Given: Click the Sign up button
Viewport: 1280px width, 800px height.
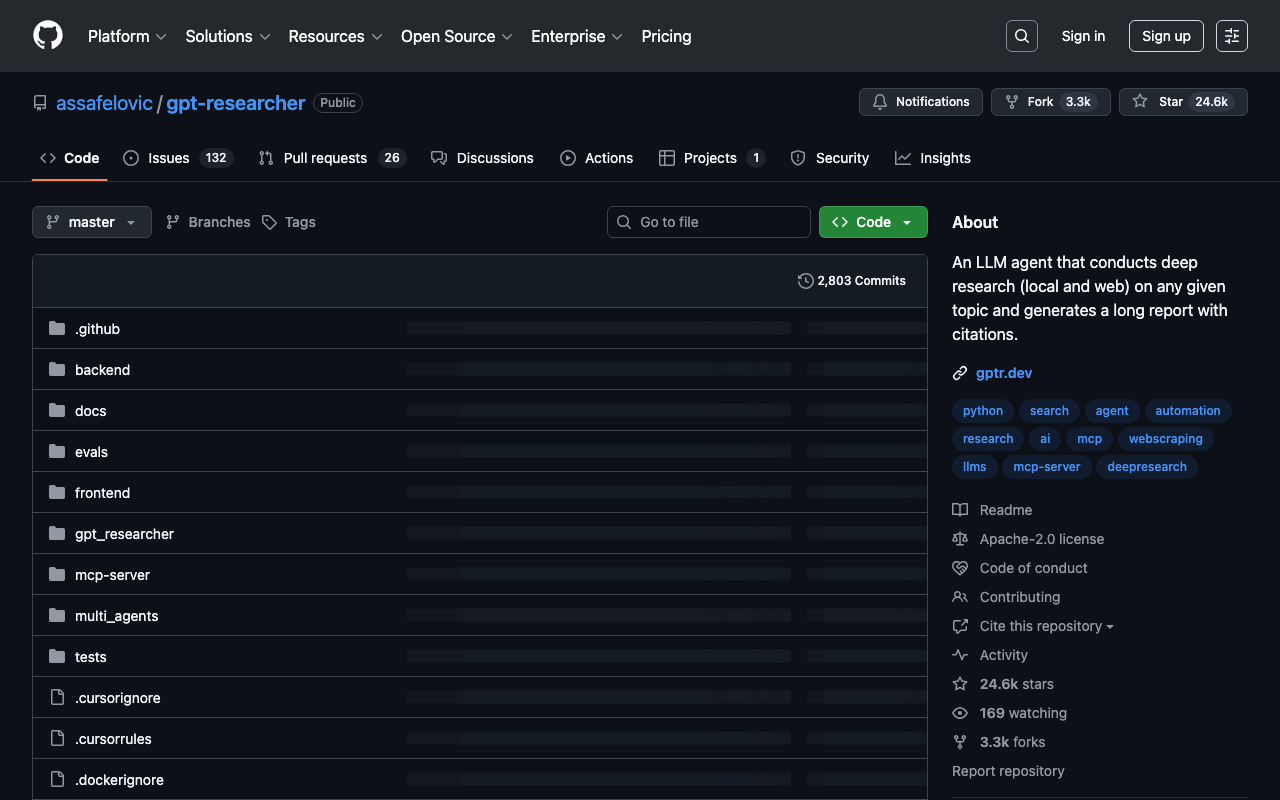Looking at the screenshot, I should (x=1166, y=36).
